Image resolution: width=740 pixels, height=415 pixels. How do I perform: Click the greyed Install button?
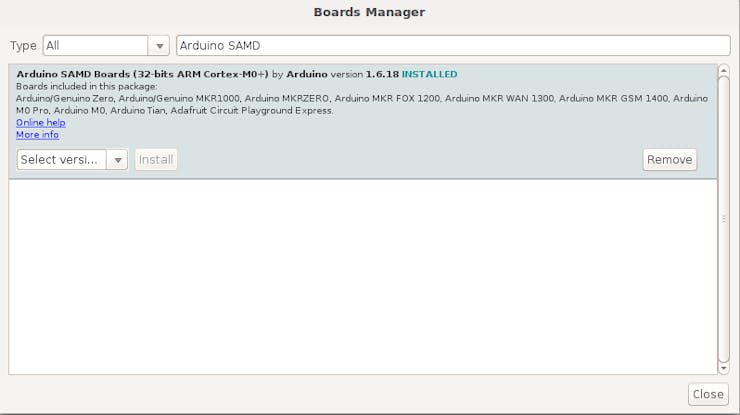click(156, 160)
